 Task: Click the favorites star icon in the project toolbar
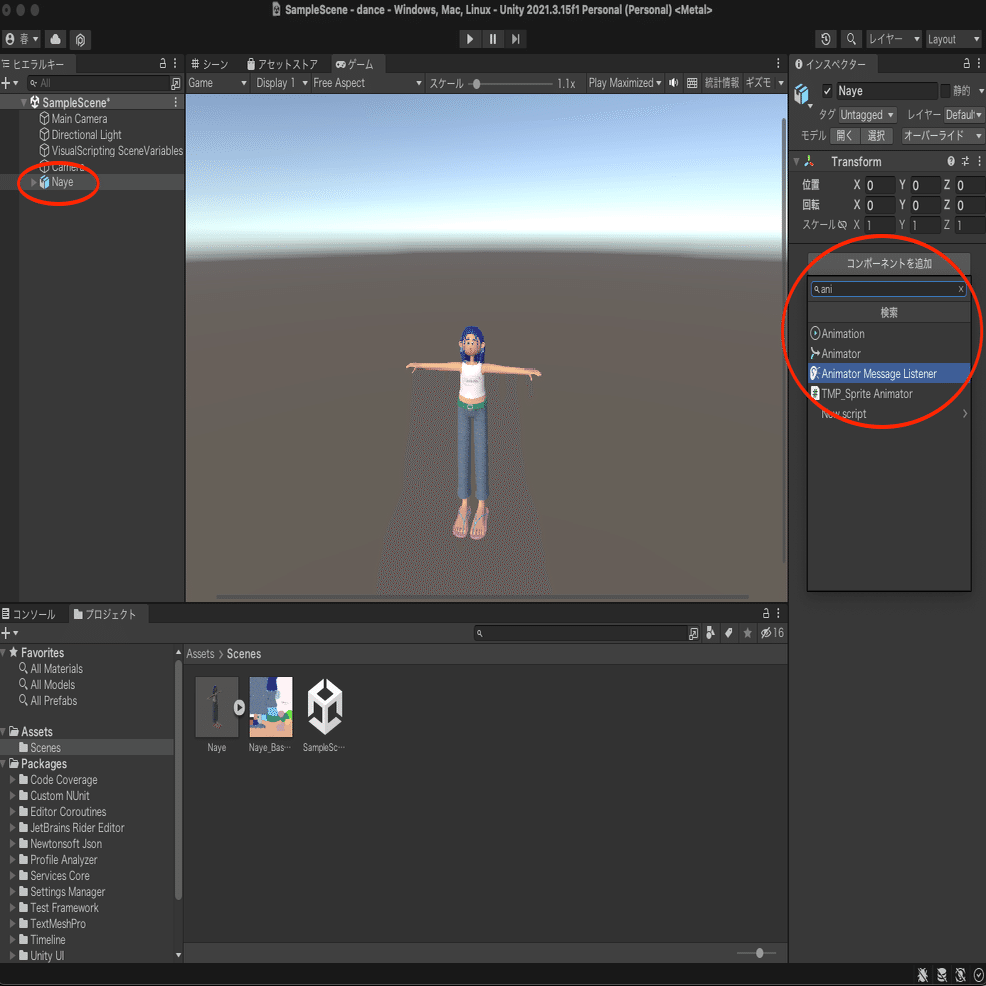pyautogui.click(x=747, y=633)
